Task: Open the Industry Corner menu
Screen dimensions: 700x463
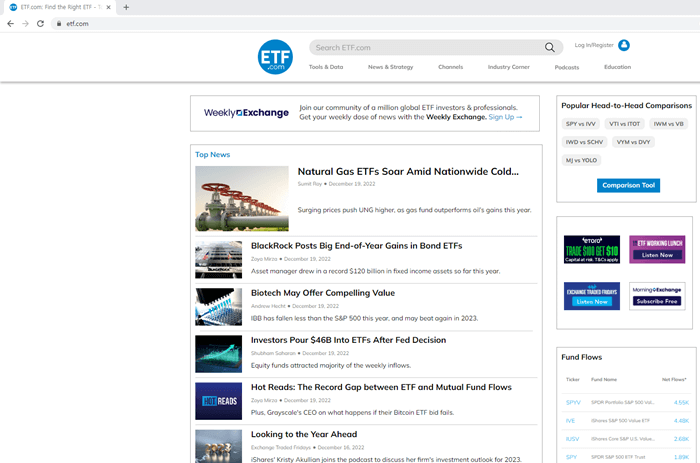Action: pyautogui.click(x=508, y=67)
